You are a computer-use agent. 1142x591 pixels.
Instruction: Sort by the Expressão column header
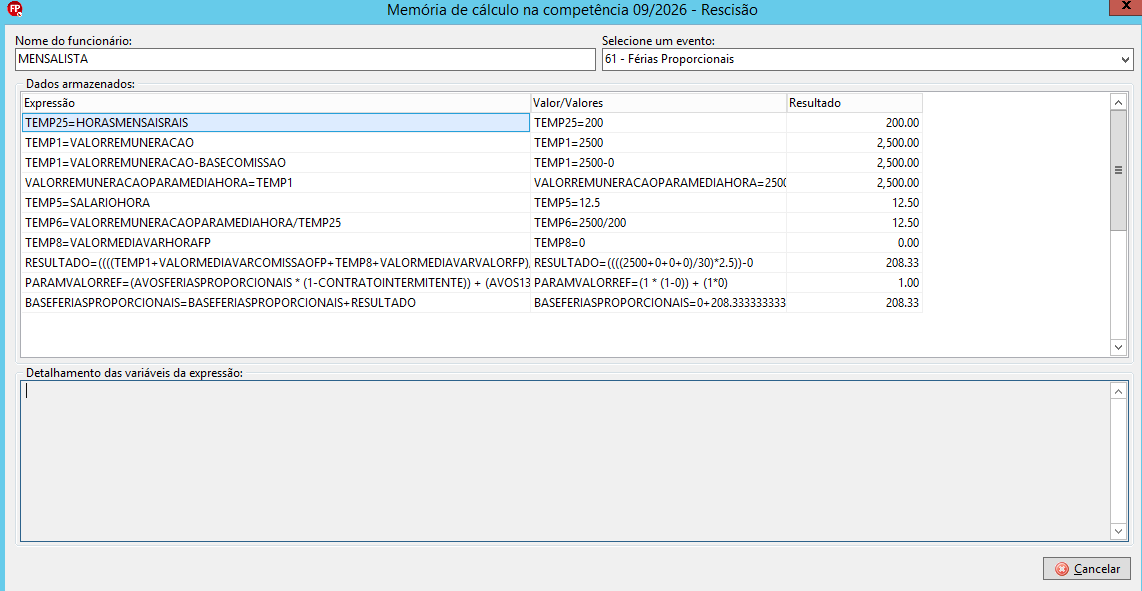pyautogui.click(x=276, y=103)
